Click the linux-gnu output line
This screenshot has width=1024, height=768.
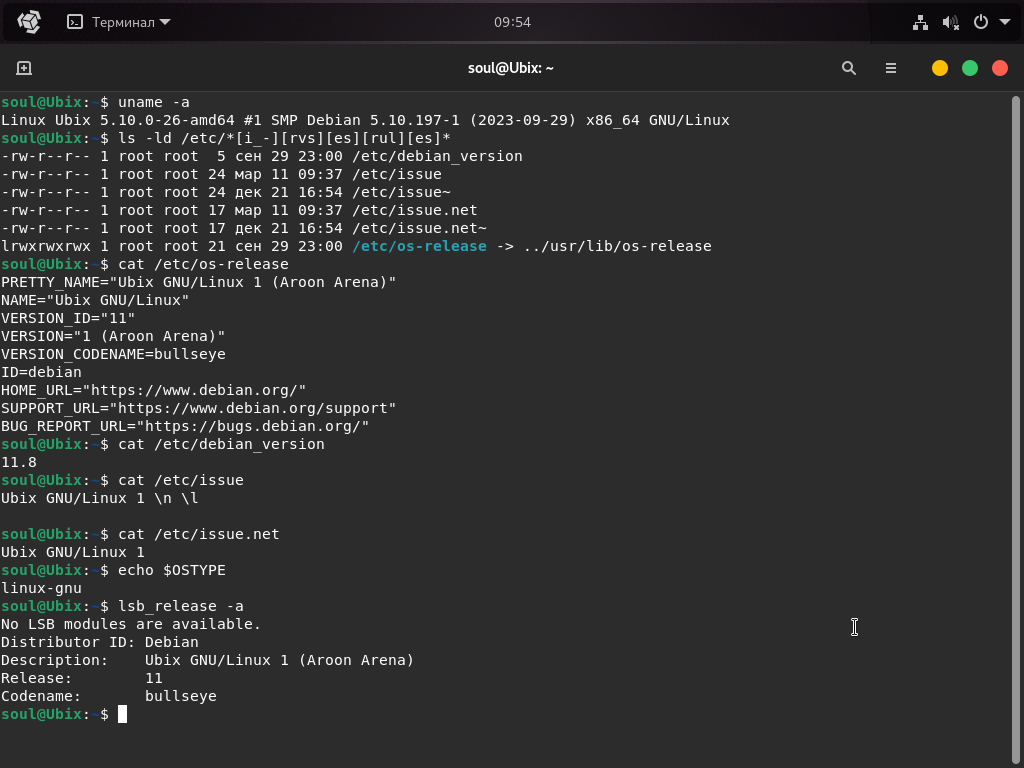pyautogui.click(x=41, y=588)
